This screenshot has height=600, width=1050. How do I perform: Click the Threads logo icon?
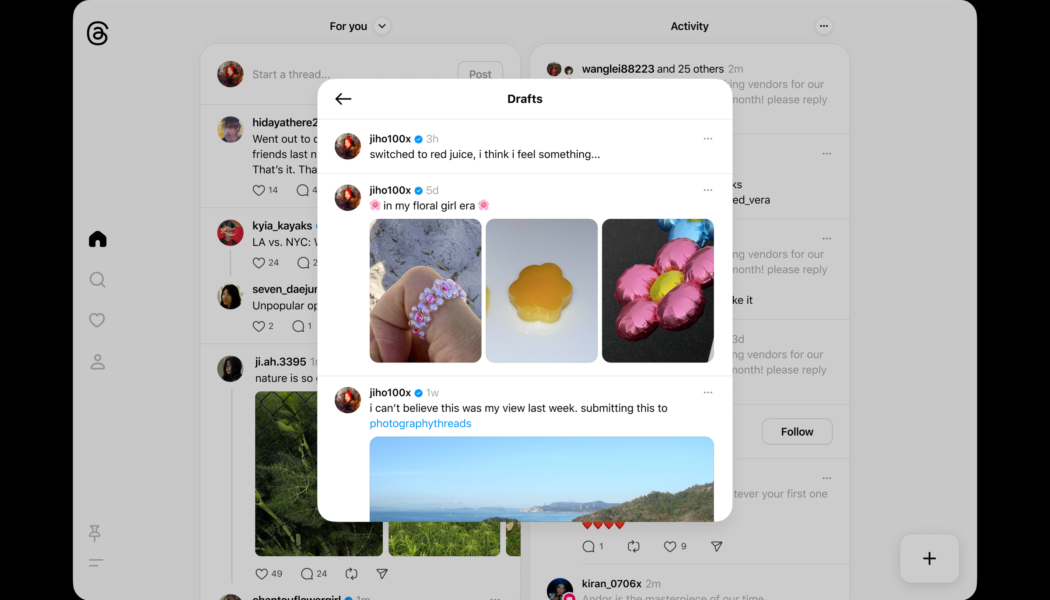97,33
